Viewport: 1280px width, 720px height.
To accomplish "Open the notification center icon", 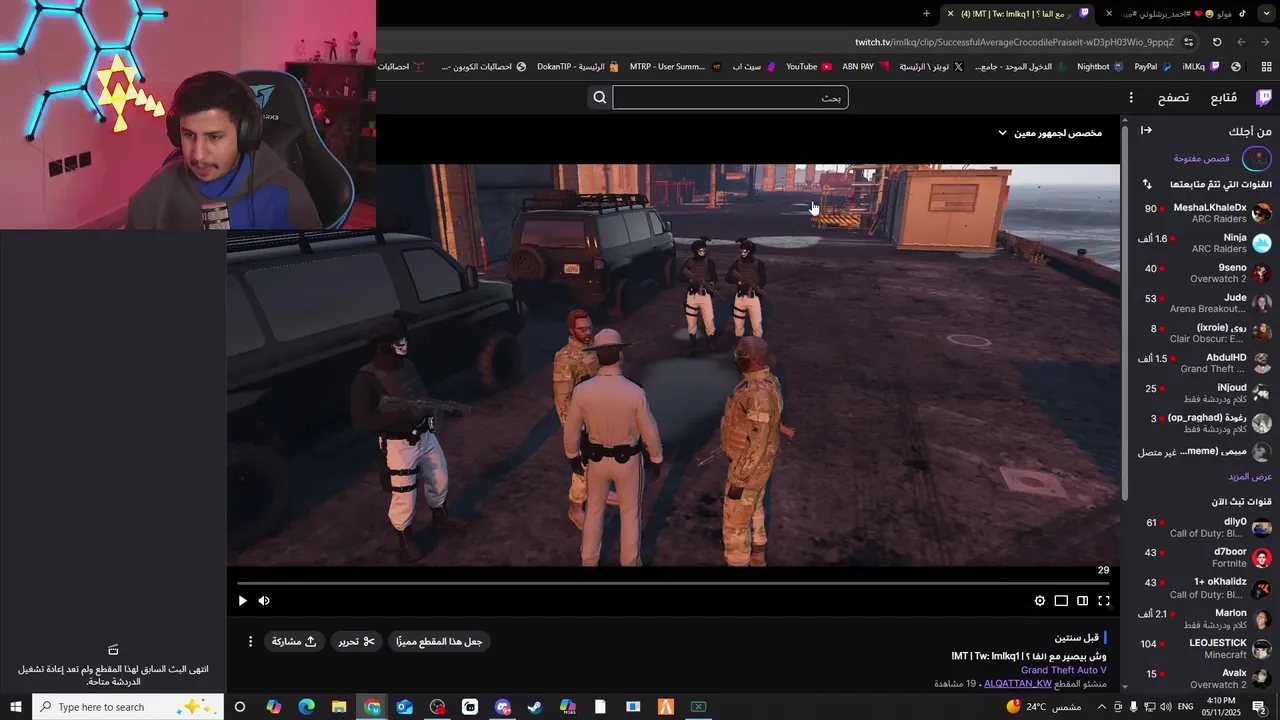I will point(1260,707).
